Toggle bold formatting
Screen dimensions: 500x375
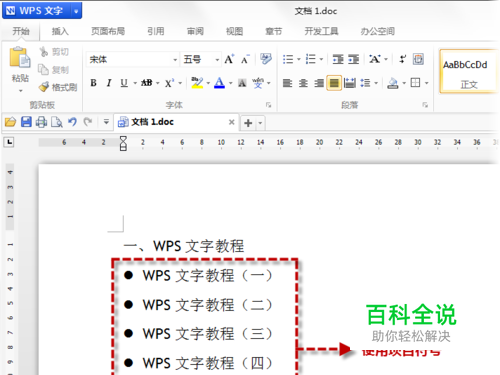[94, 83]
